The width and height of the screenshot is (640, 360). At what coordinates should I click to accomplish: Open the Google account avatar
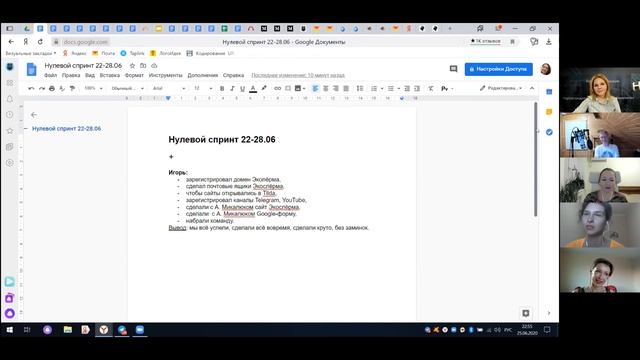pos(546,69)
